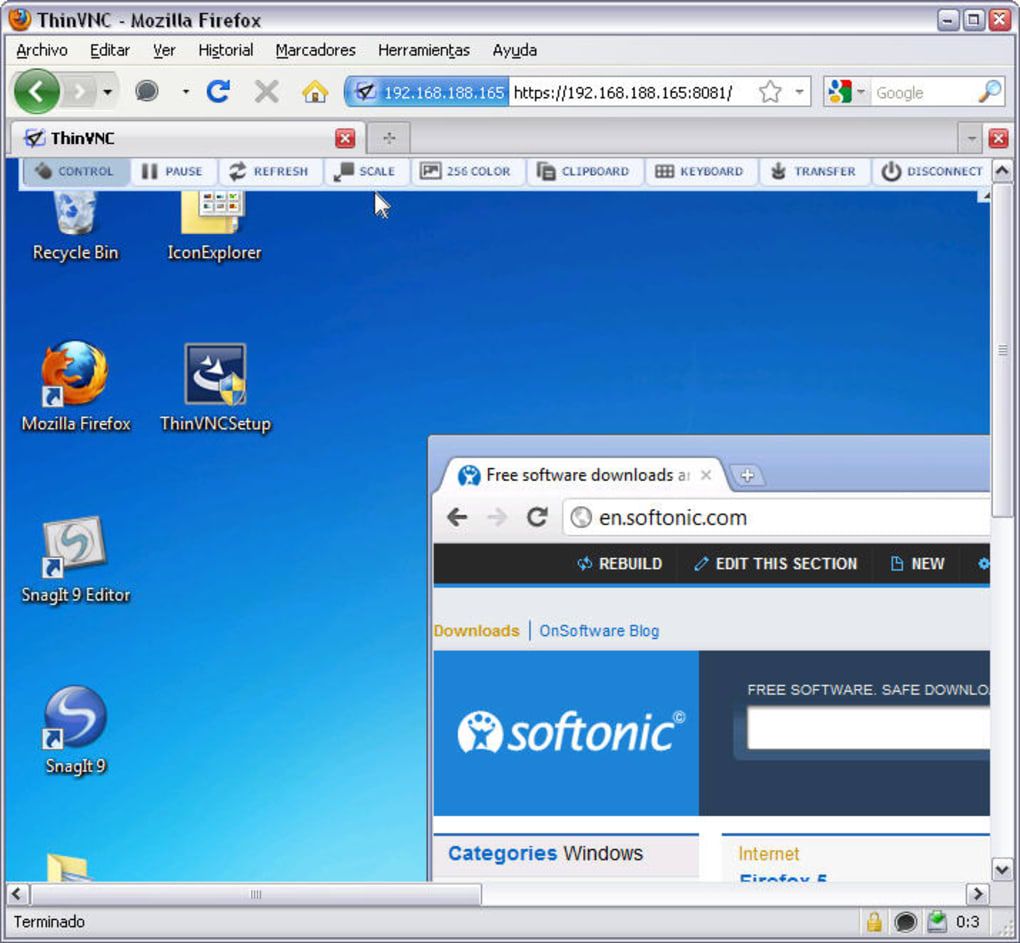The height and width of the screenshot is (943, 1020).
Task: Open the Google search engine selector
Action: (846, 92)
